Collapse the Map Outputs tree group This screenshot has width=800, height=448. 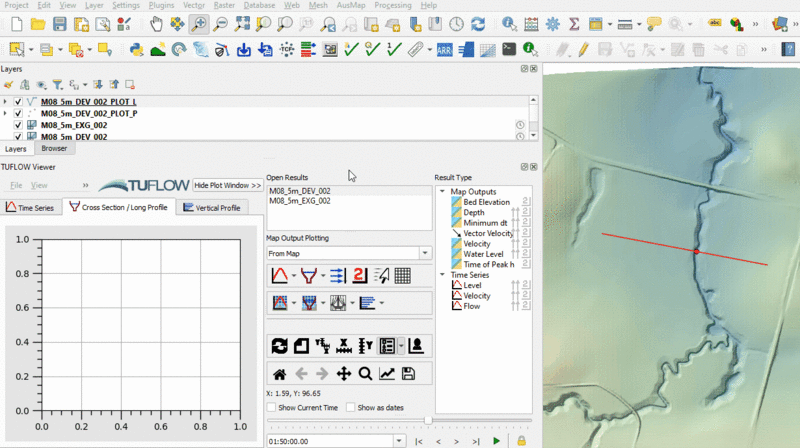pyautogui.click(x=443, y=192)
